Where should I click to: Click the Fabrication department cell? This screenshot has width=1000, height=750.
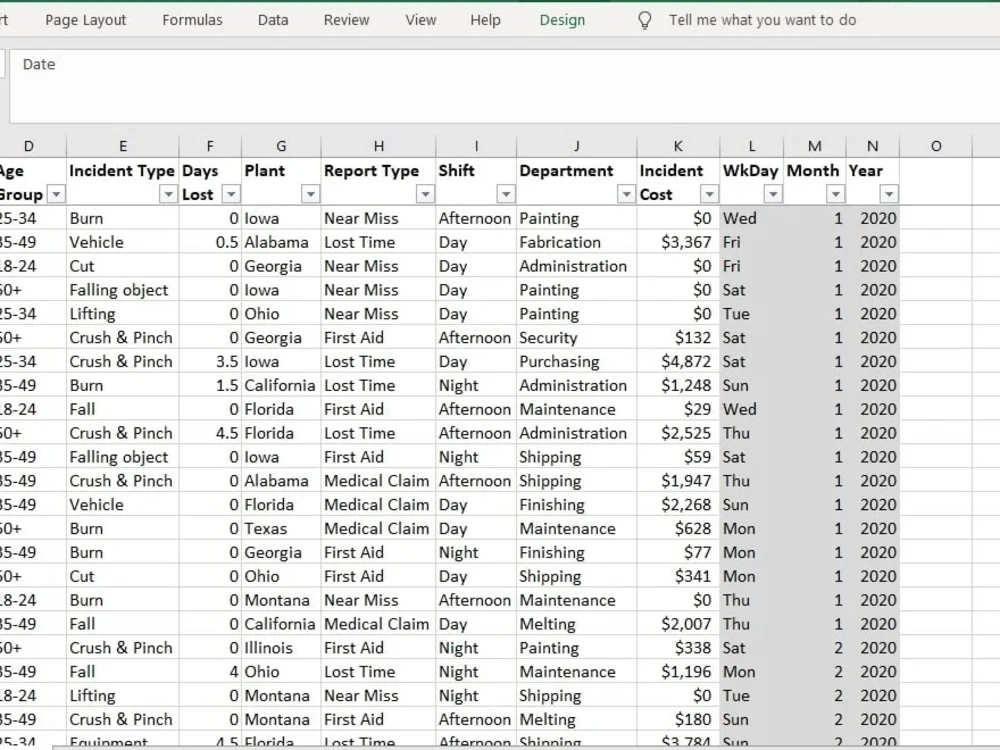click(x=577, y=242)
